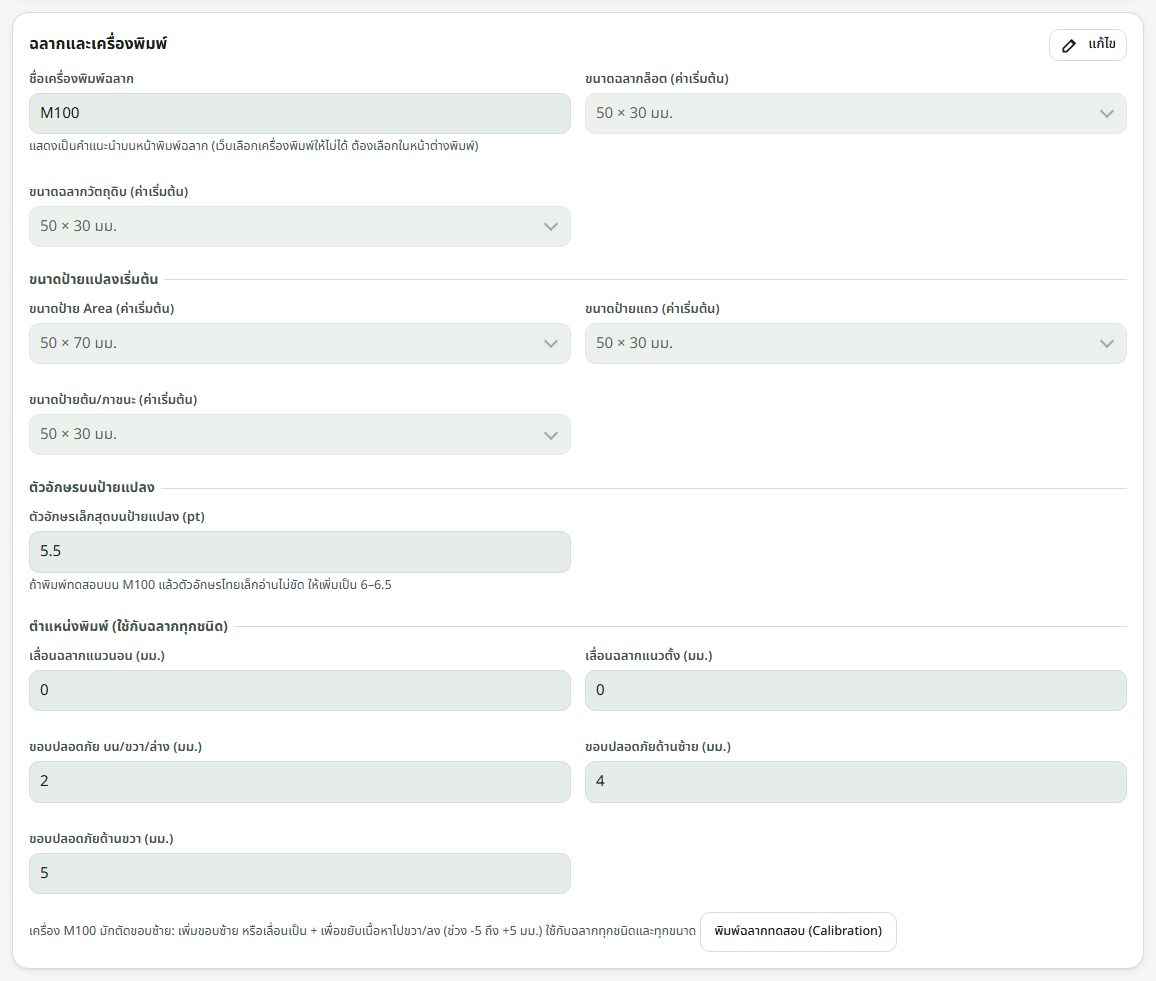Click the ขอบปลอดภัยด้านซ้าย field
This screenshot has width=1156, height=981.
[x=855, y=781]
